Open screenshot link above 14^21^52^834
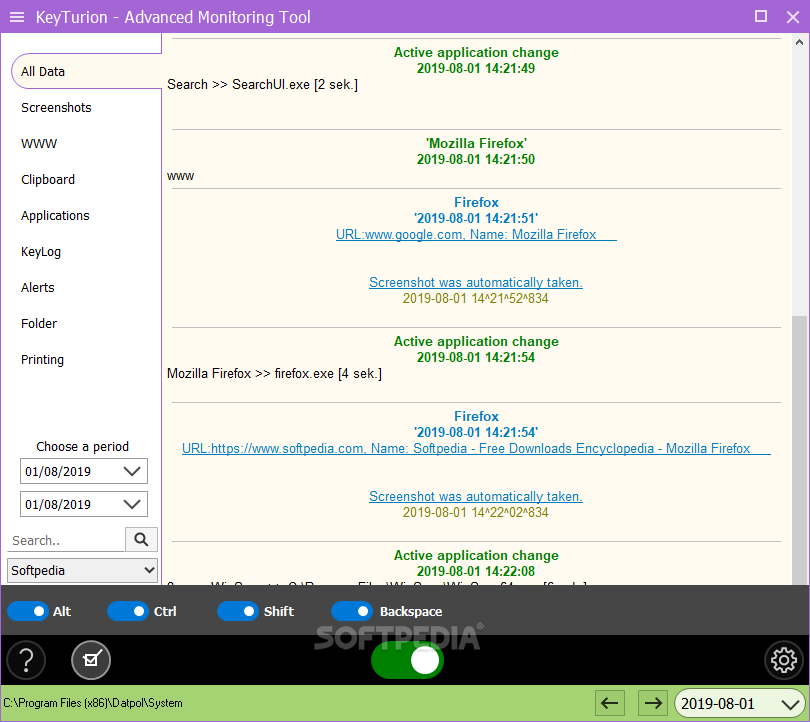This screenshot has height=722, width=810. pos(476,282)
